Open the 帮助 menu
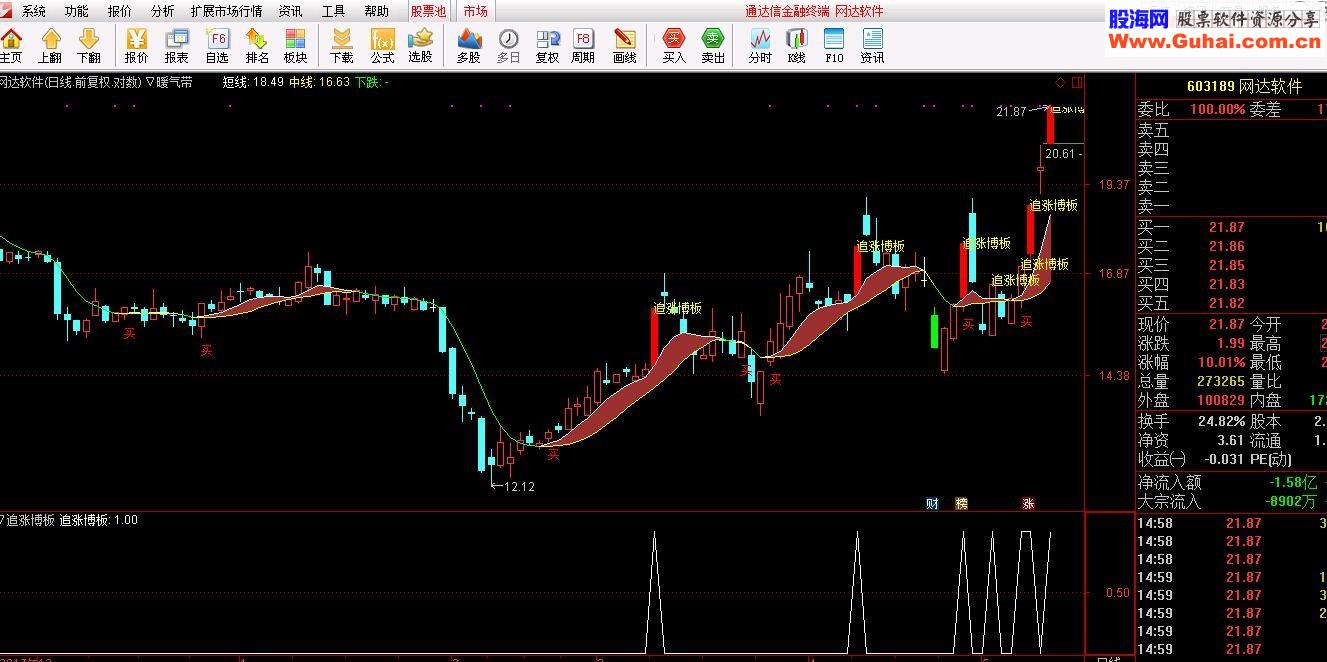Viewport: 1327px width, 662px height. tap(376, 11)
